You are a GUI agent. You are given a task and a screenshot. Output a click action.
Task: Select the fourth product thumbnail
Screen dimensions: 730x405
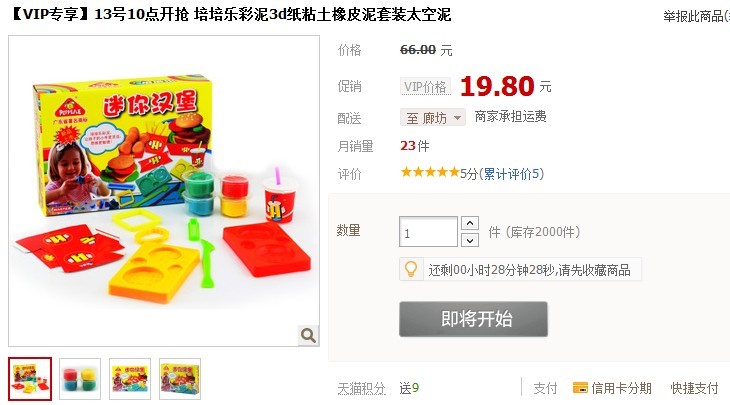pos(180,379)
